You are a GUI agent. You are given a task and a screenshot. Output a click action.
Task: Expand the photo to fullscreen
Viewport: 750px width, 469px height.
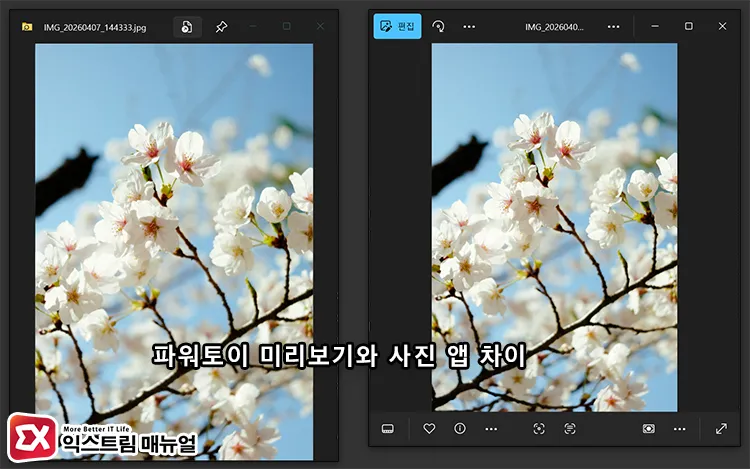pyautogui.click(x=721, y=429)
